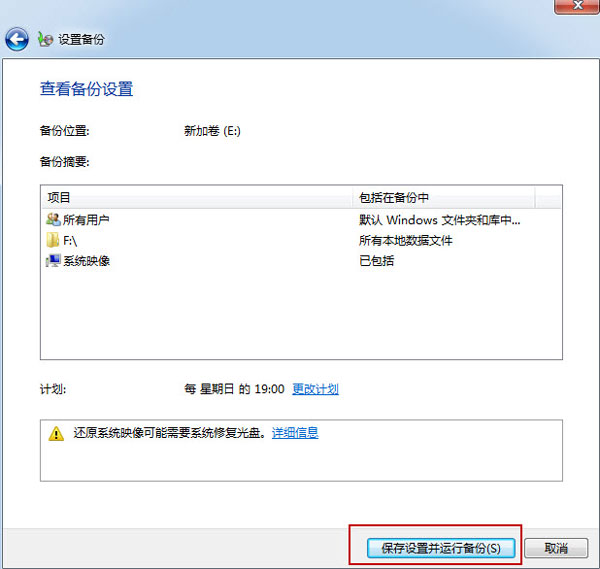
Task: Click the 还原系统映像可能需要系统修复光盘 warning text
Action: tap(169, 433)
